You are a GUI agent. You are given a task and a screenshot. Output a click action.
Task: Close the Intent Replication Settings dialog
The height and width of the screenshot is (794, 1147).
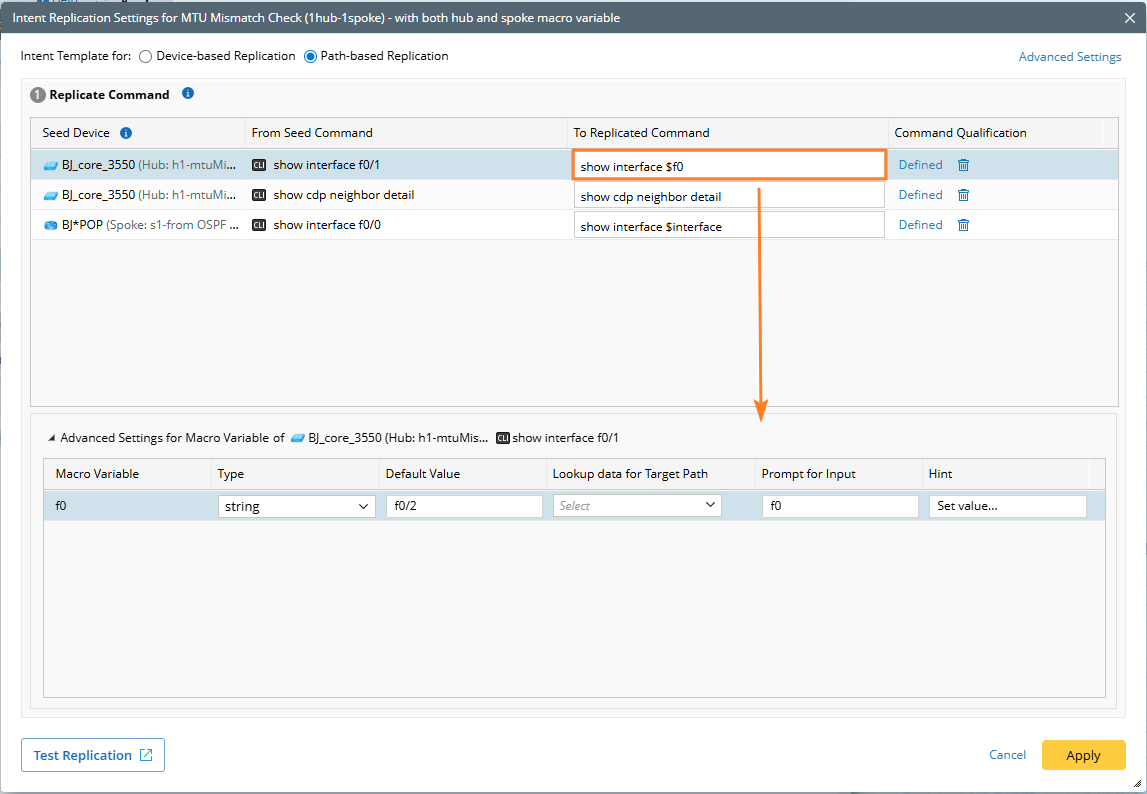click(1130, 18)
